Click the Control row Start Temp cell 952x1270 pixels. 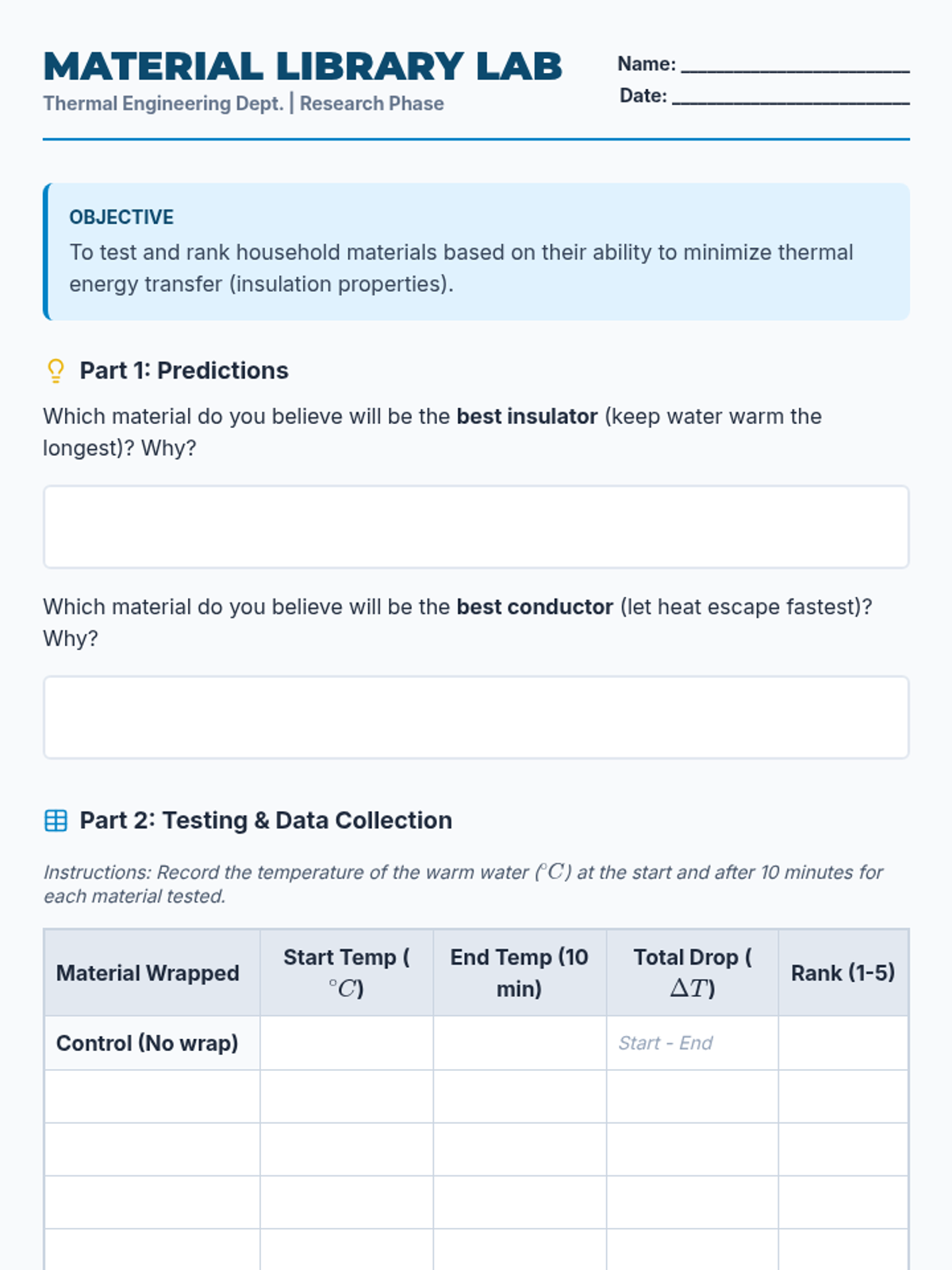click(x=347, y=1043)
